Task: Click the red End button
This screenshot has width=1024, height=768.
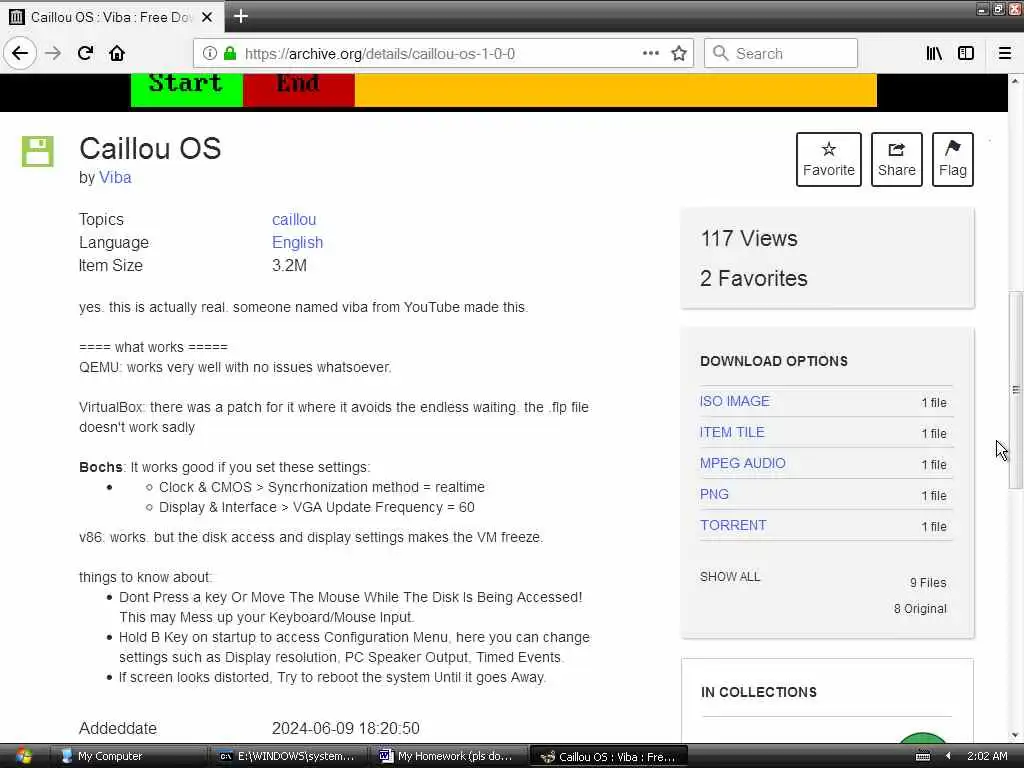Action: (298, 89)
